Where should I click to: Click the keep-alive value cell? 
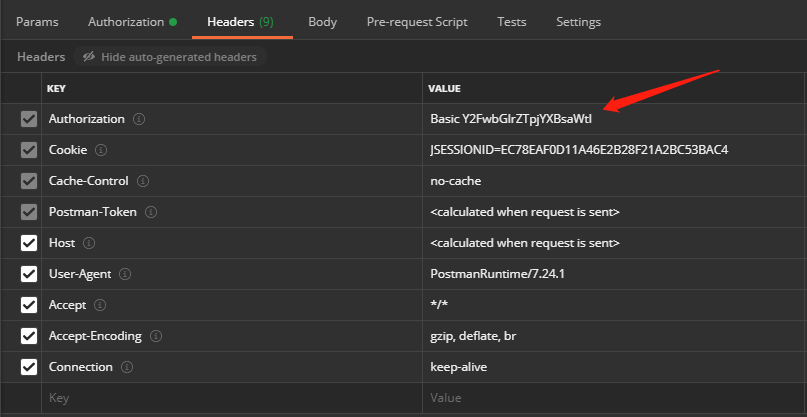(x=613, y=367)
